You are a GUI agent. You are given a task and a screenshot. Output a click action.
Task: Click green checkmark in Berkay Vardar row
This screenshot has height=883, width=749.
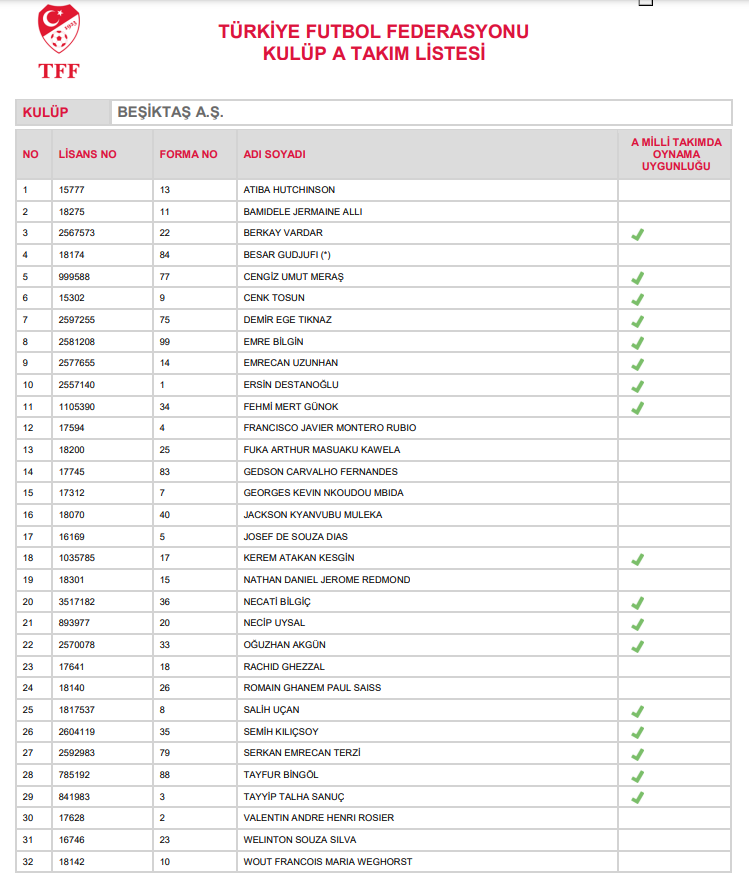(x=637, y=234)
